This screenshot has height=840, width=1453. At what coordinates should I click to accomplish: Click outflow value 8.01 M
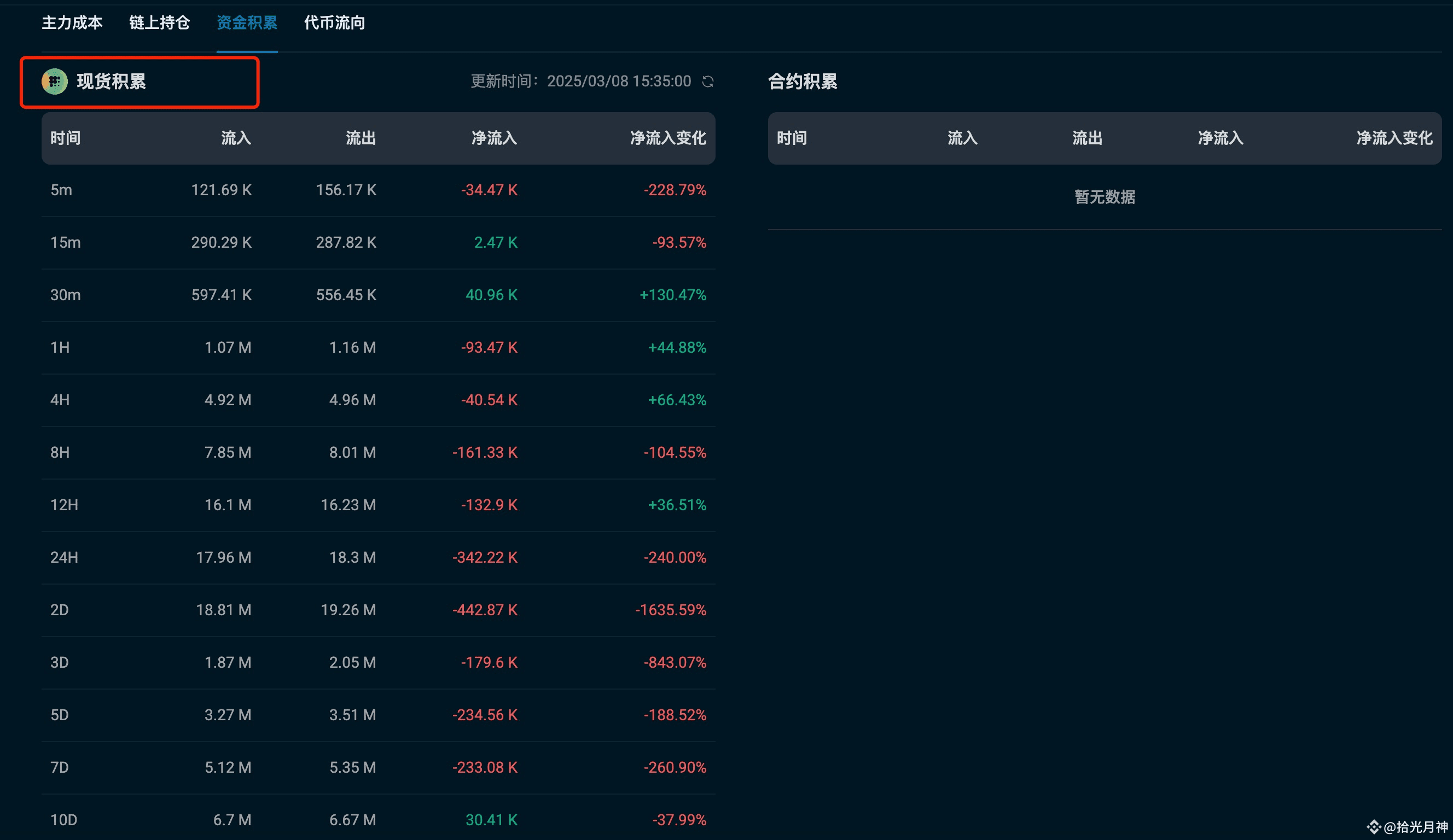(352, 452)
